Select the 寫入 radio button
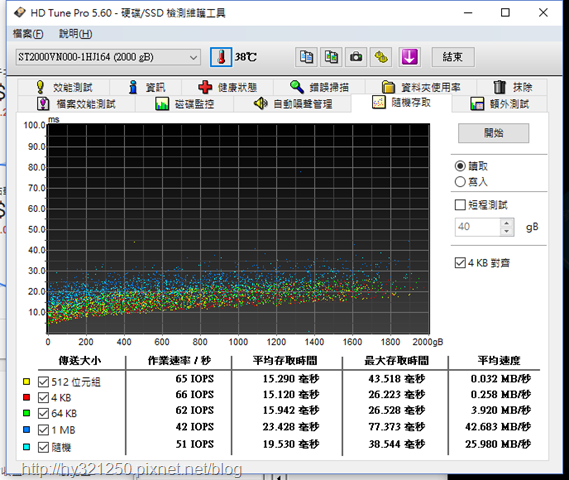Image resolution: width=569 pixels, height=480 pixels. (460, 181)
